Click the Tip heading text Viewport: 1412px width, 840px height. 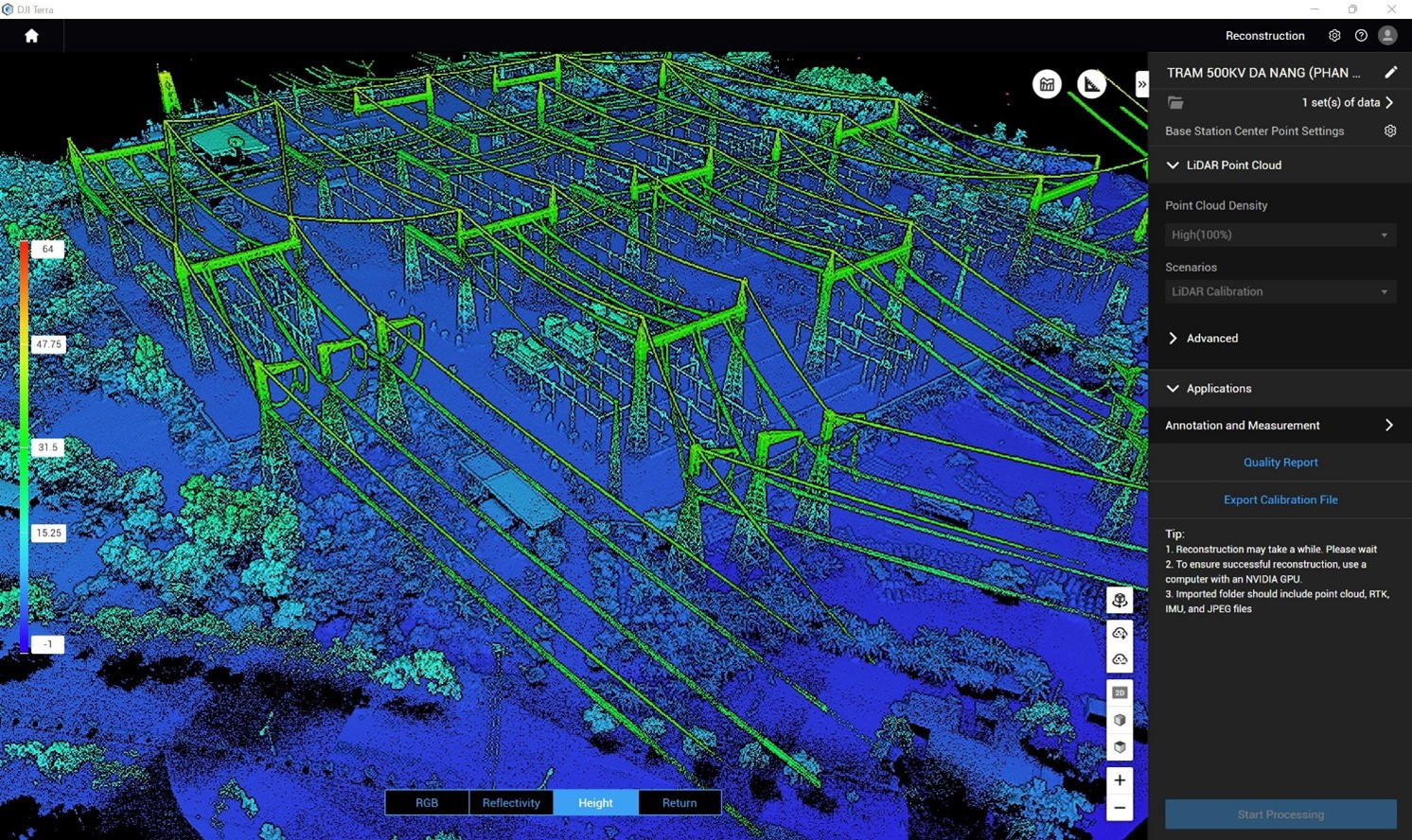point(1174,534)
